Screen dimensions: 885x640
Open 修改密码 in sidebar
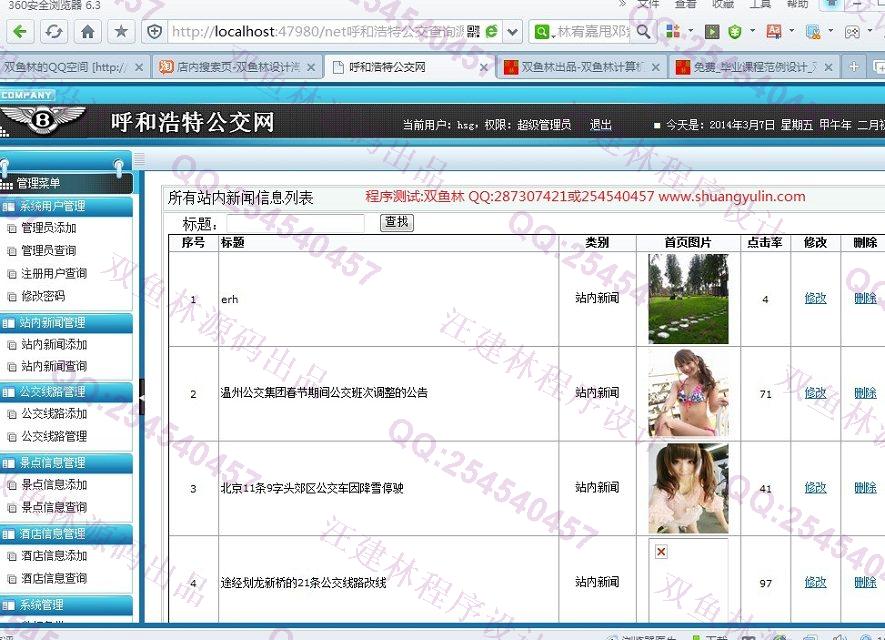(x=43, y=296)
